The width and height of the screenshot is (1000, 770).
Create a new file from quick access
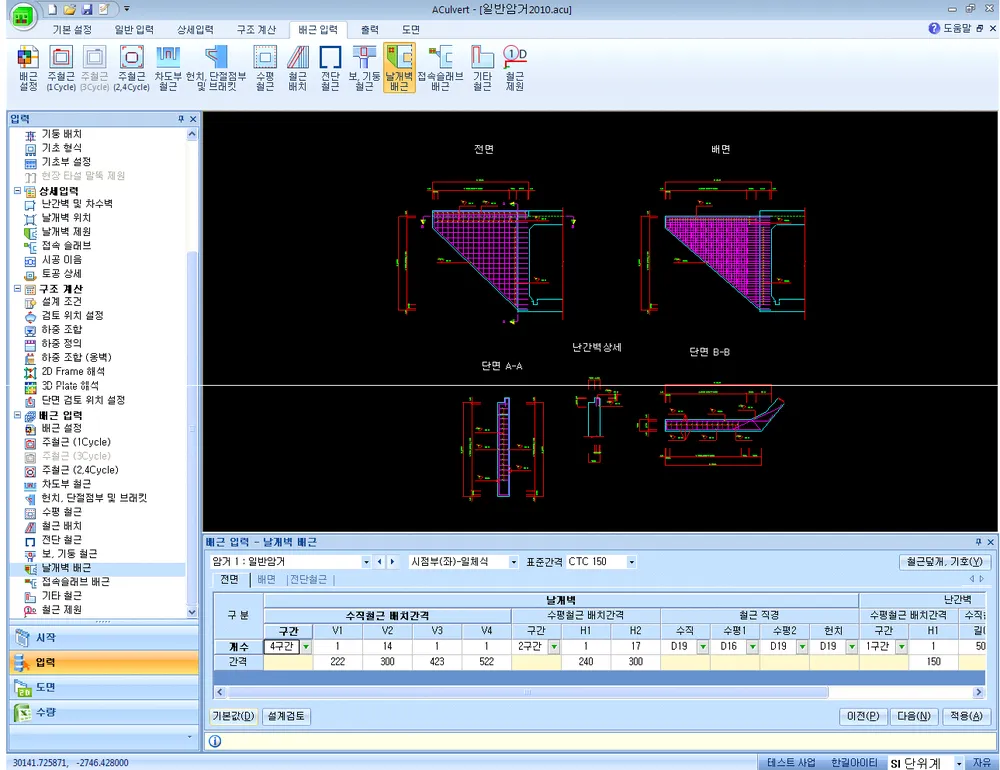point(52,10)
